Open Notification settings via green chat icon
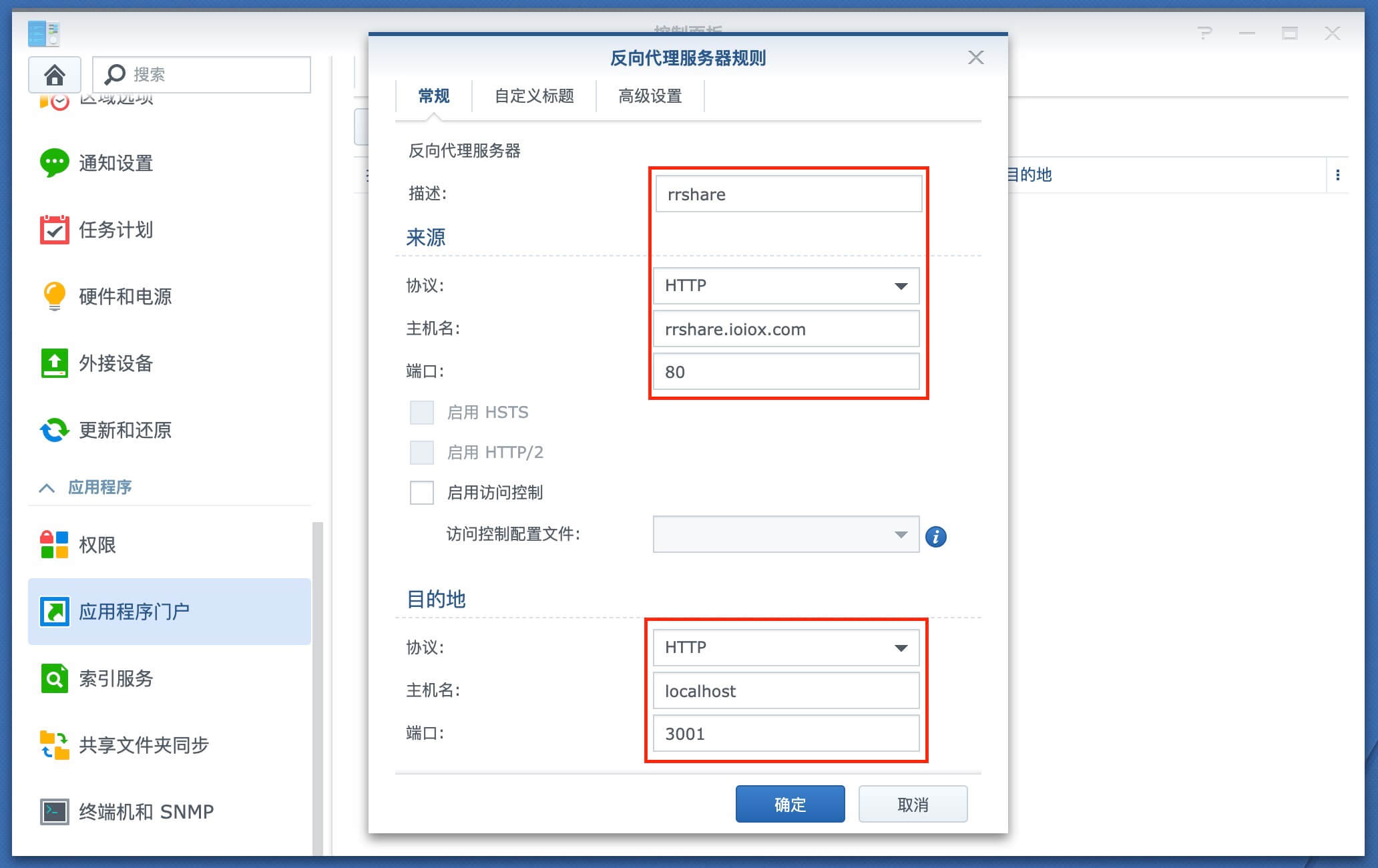Image resolution: width=1378 pixels, height=868 pixels. tap(54, 162)
